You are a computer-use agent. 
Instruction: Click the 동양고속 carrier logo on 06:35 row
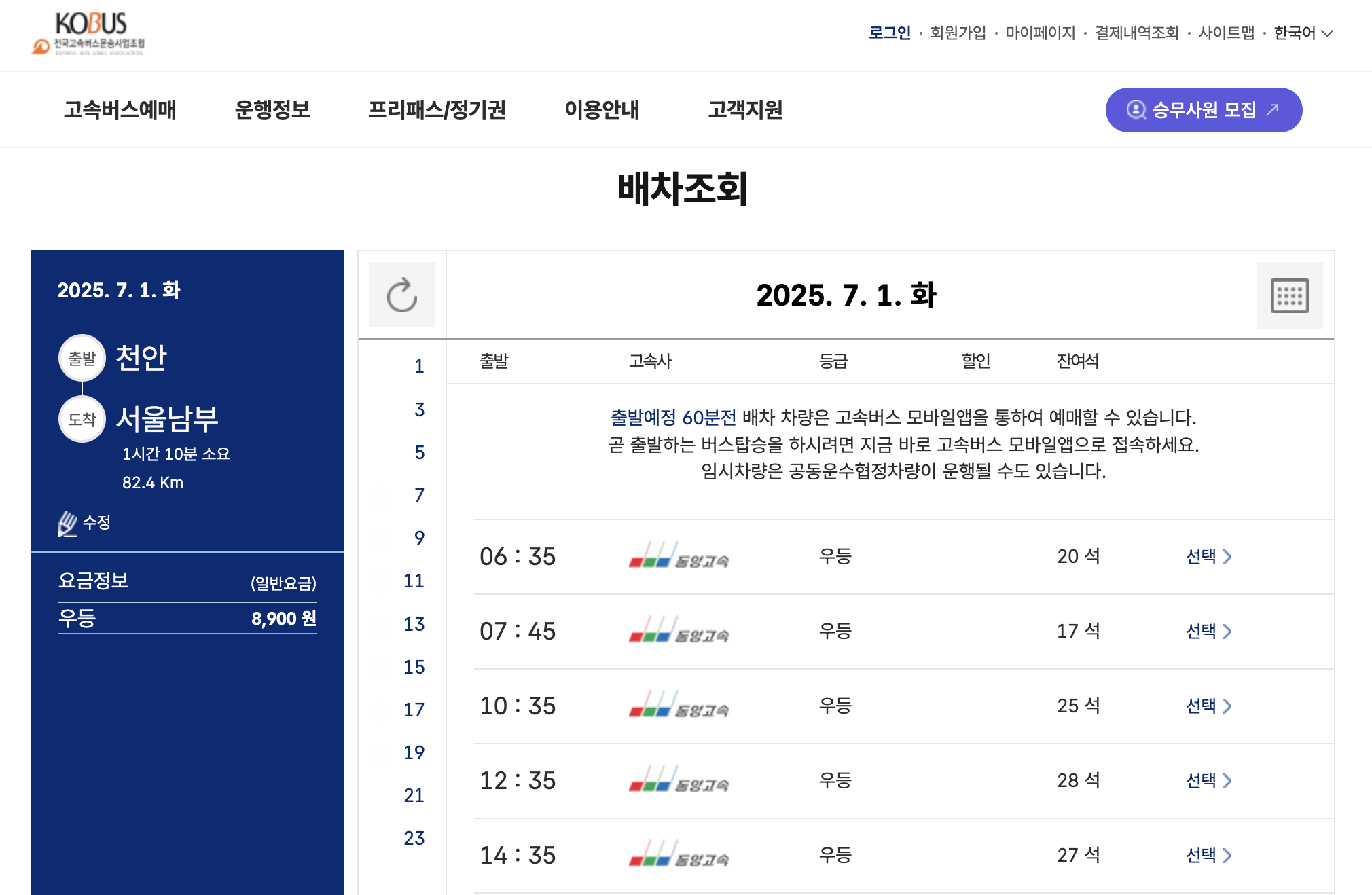click(x=678, y=557)
